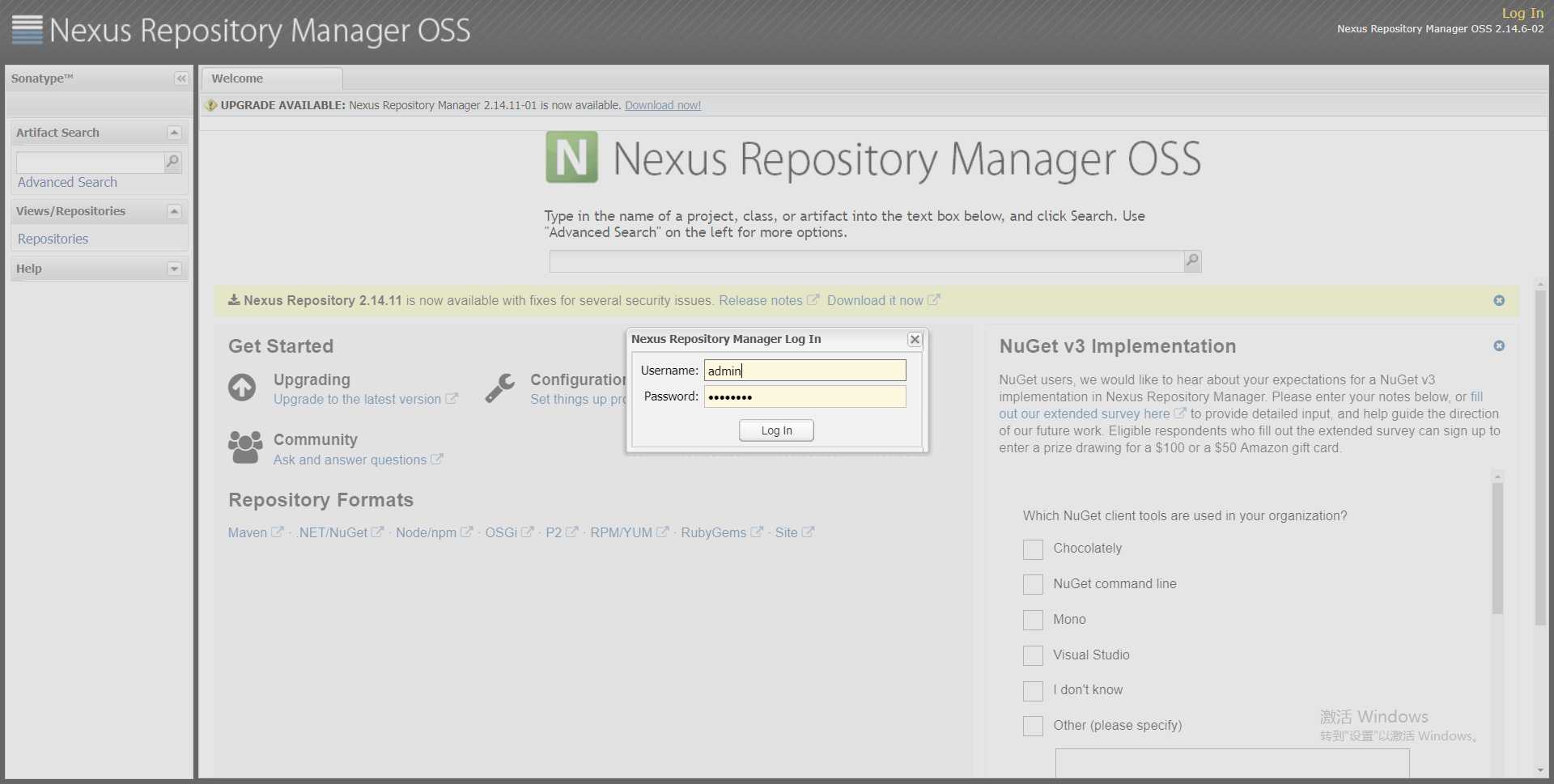This screenshot has width=1554, height=784.
Task: Click the extended survey here link
Action: click(1084, 413)
